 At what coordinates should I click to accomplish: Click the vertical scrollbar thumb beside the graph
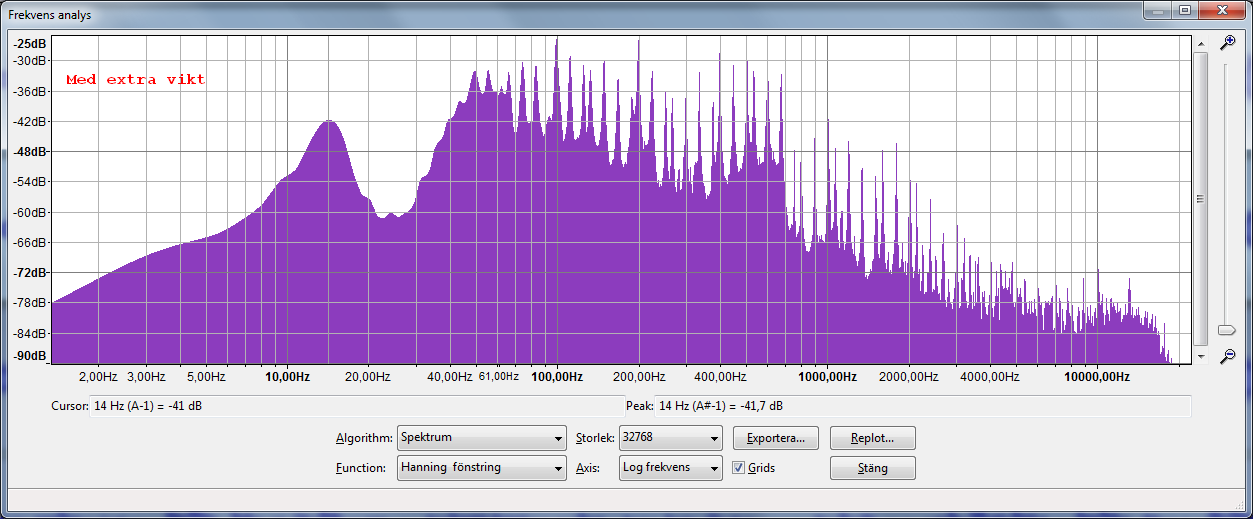point(1200,198)
